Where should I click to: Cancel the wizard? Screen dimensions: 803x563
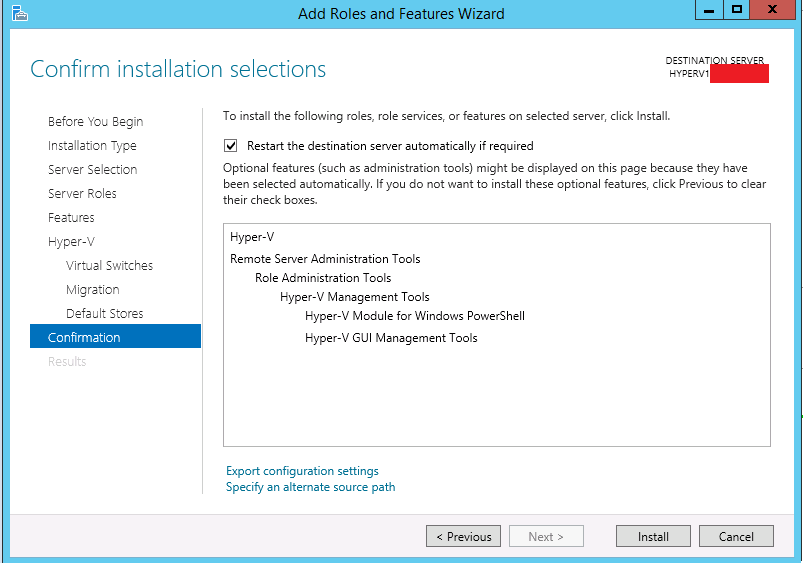point(736,536)
